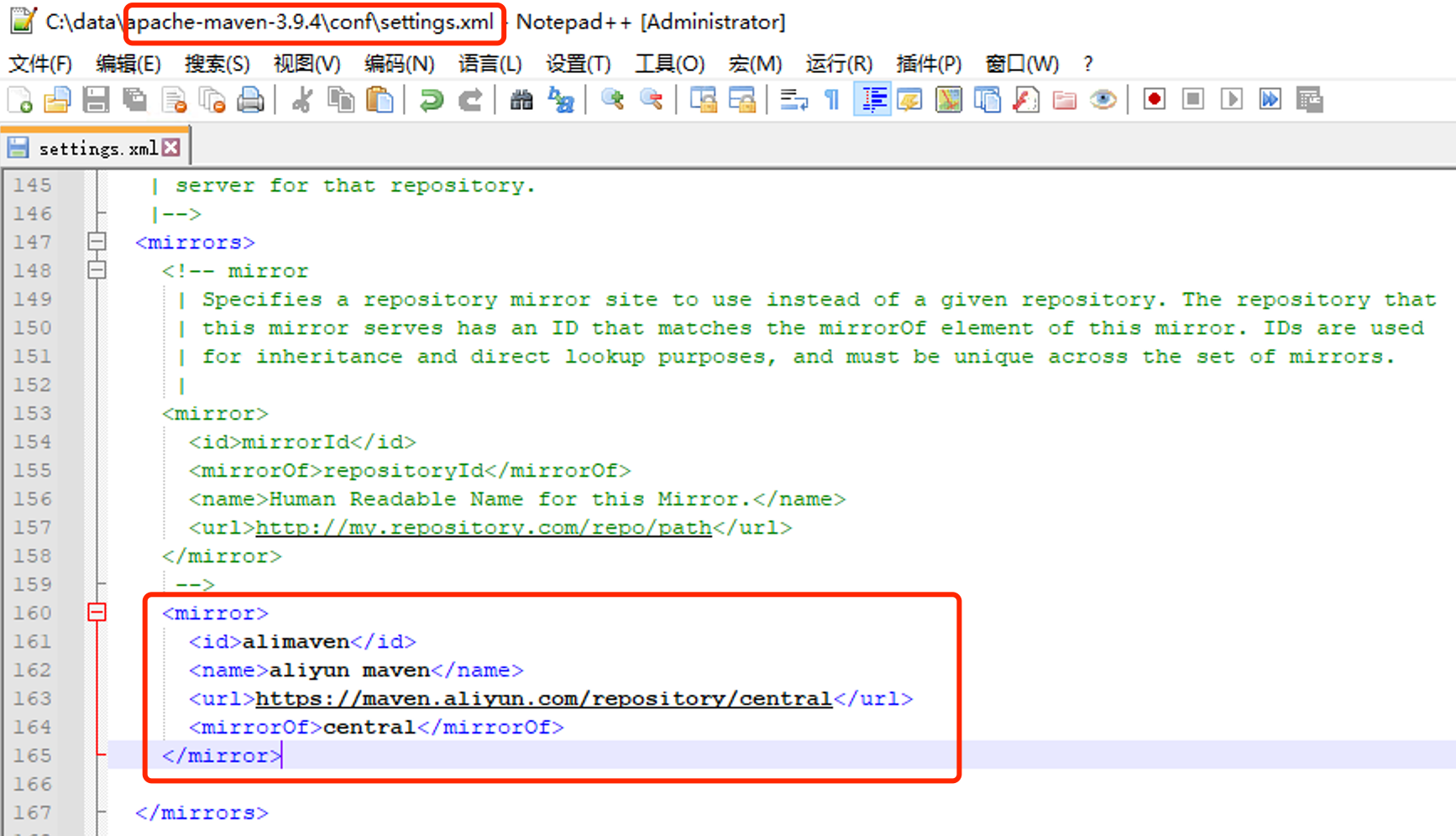Open the 搜索(S) menu
Image resolution: width=1456 pixels, height=836 pixels.
(217, 64)
